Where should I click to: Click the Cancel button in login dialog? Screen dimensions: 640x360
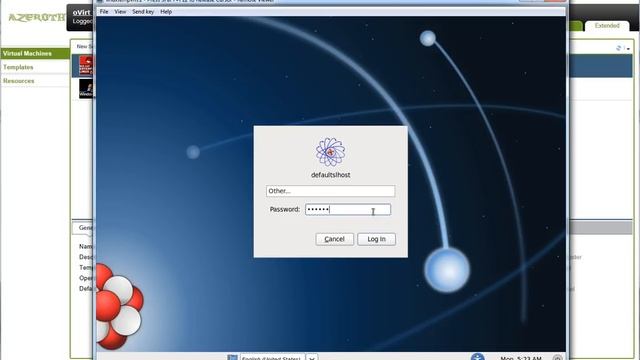(x=334, y=239)
